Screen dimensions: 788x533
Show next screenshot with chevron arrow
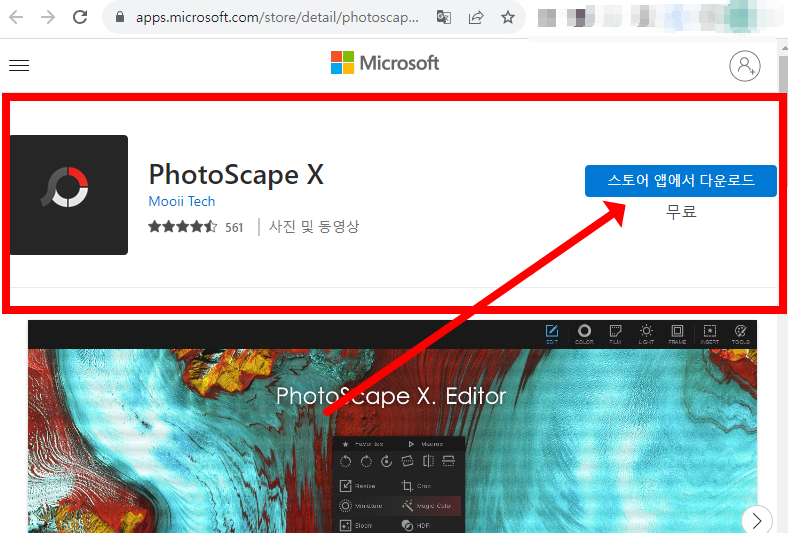(757, 520)
